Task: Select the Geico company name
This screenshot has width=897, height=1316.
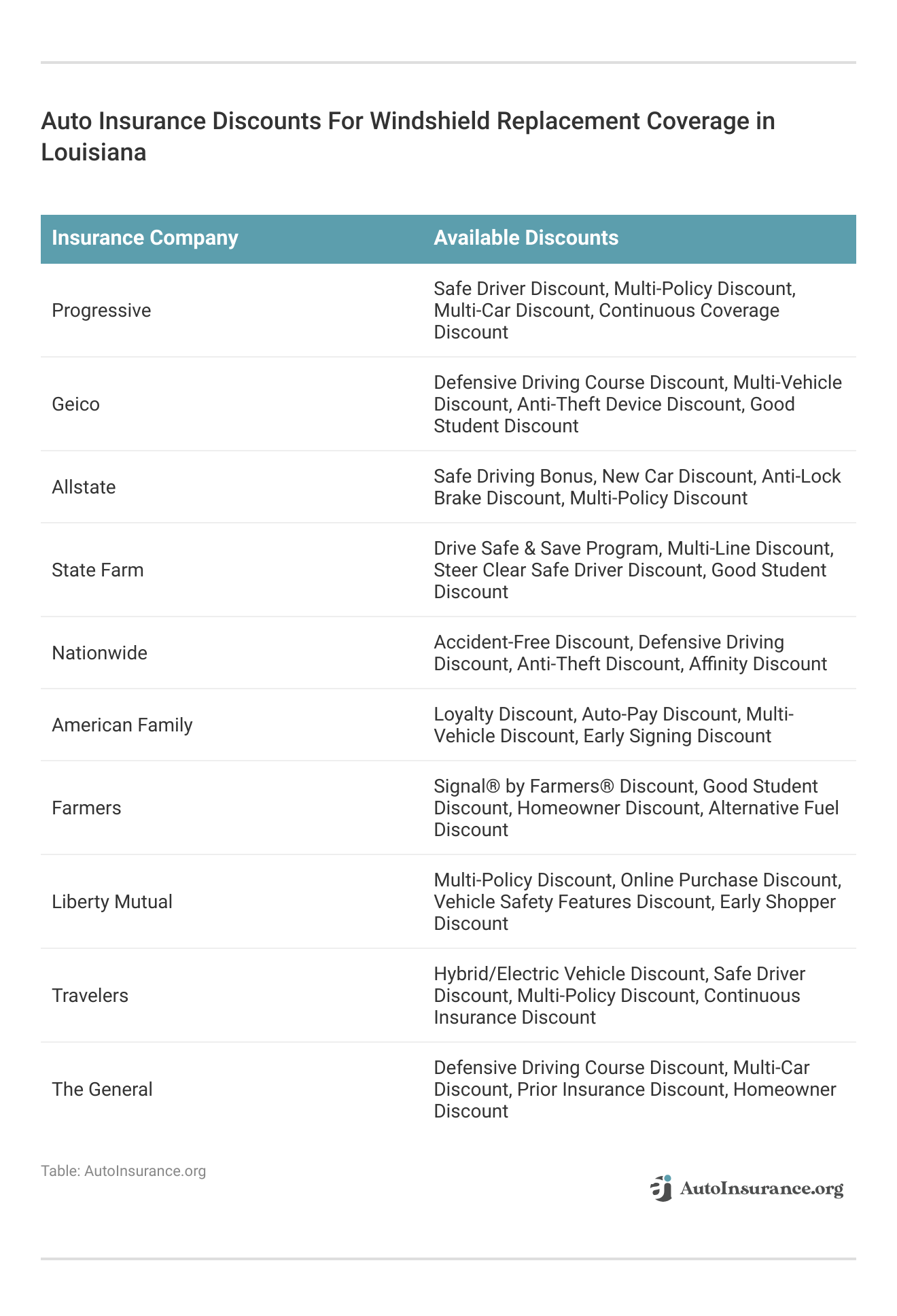Action: 75,404
